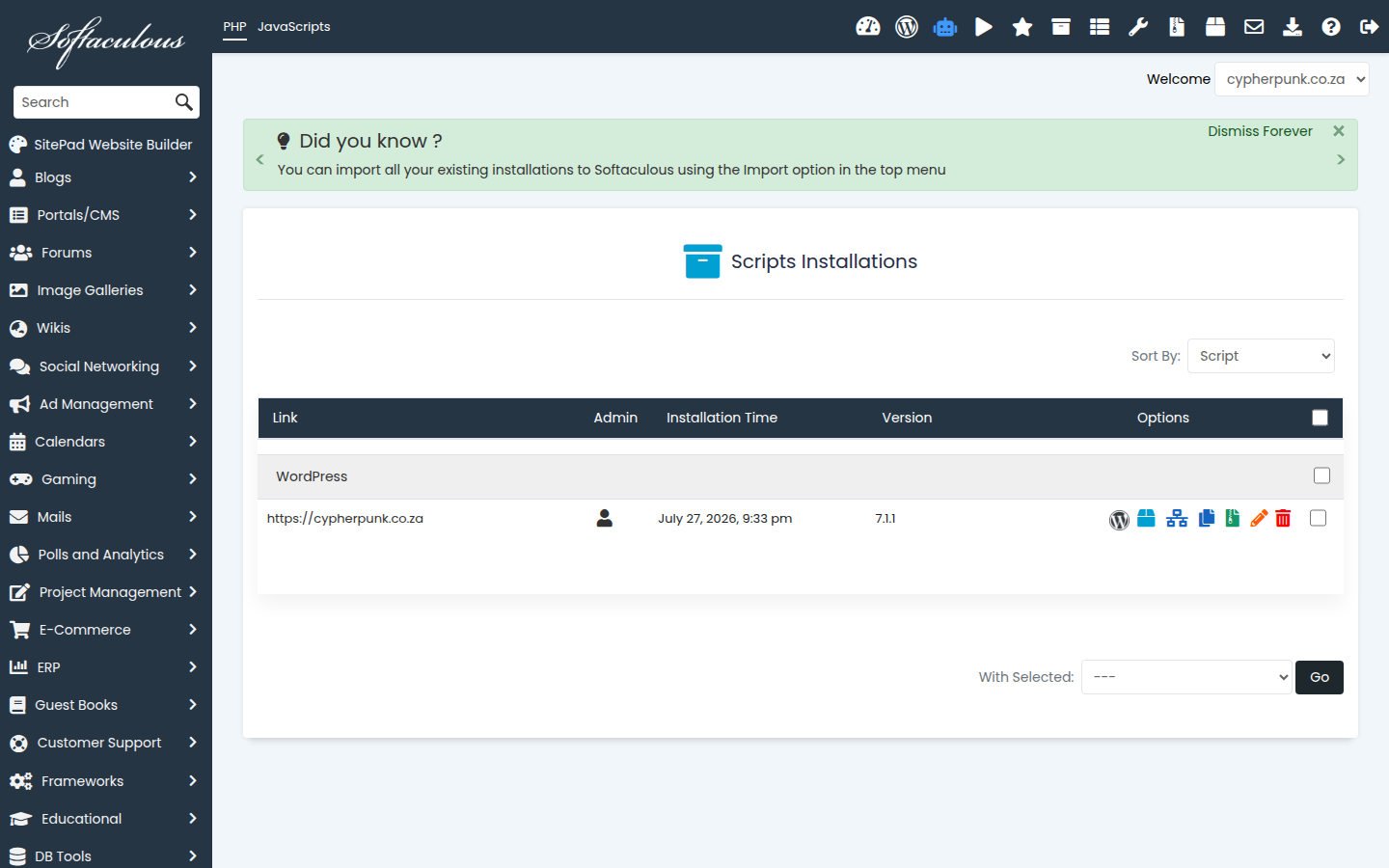
Task: Open the star ratings icon in top bar
Action: click(1022, 27)
